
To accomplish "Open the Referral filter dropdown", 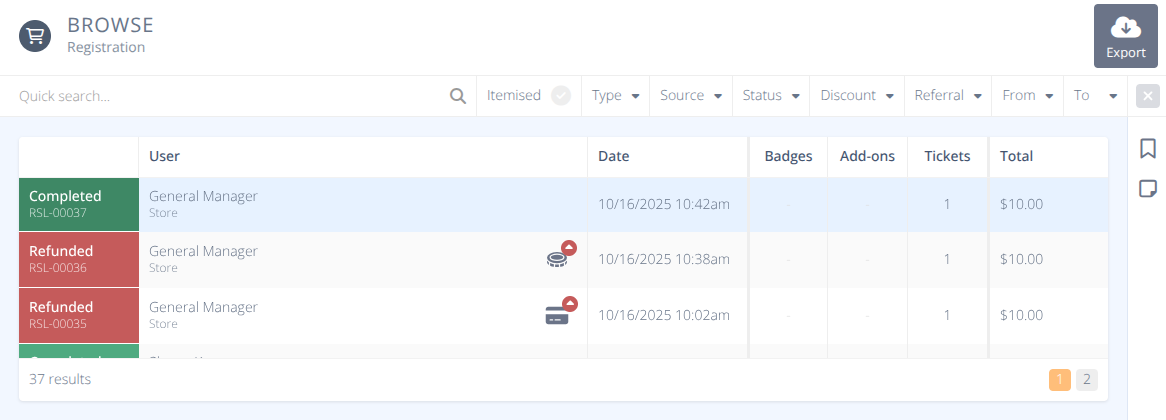I will click(947, 96).
